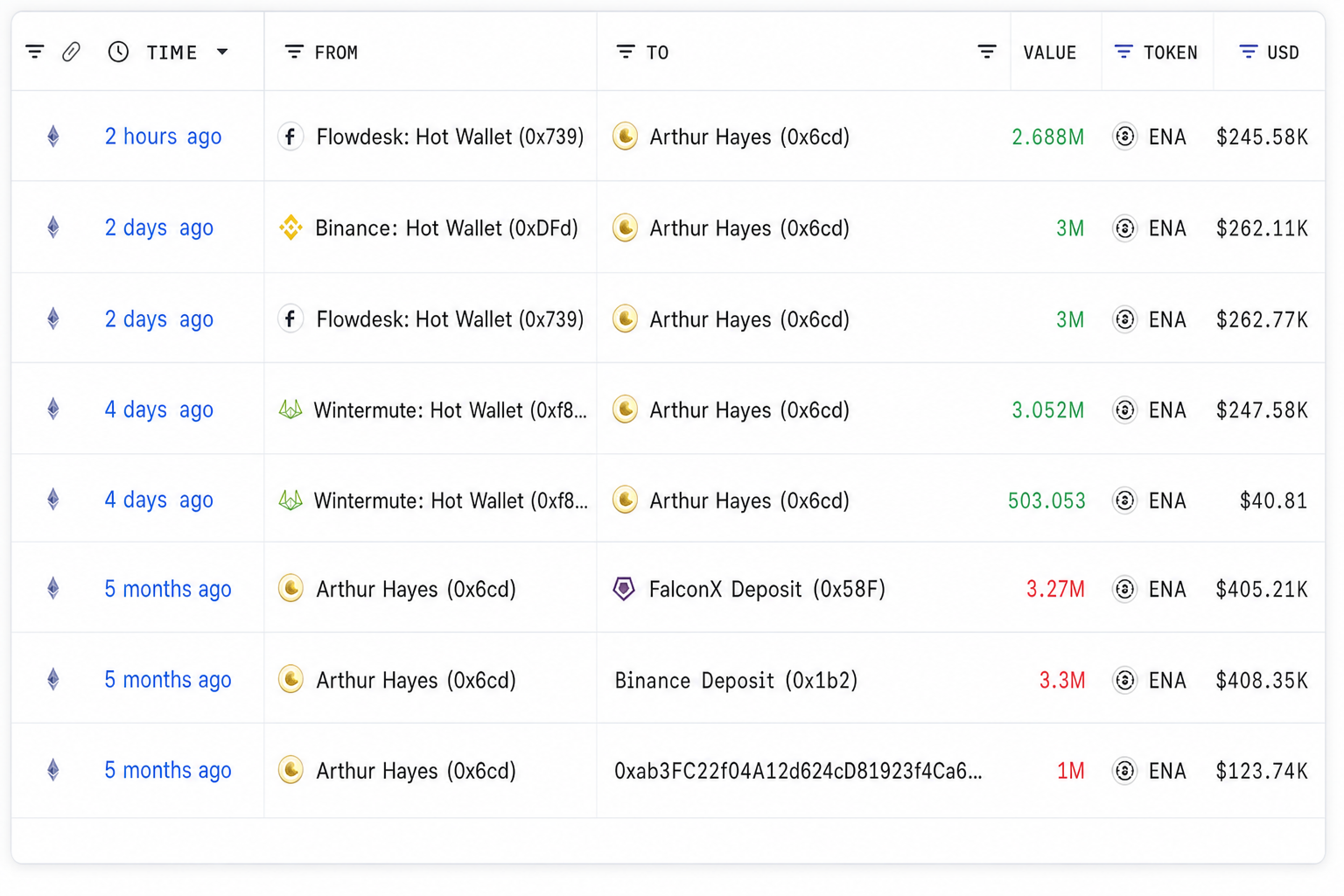Open the "4 days ago" link in the 3.052M row
This screenshot has width=1344, height=896.
coord(158,409)
